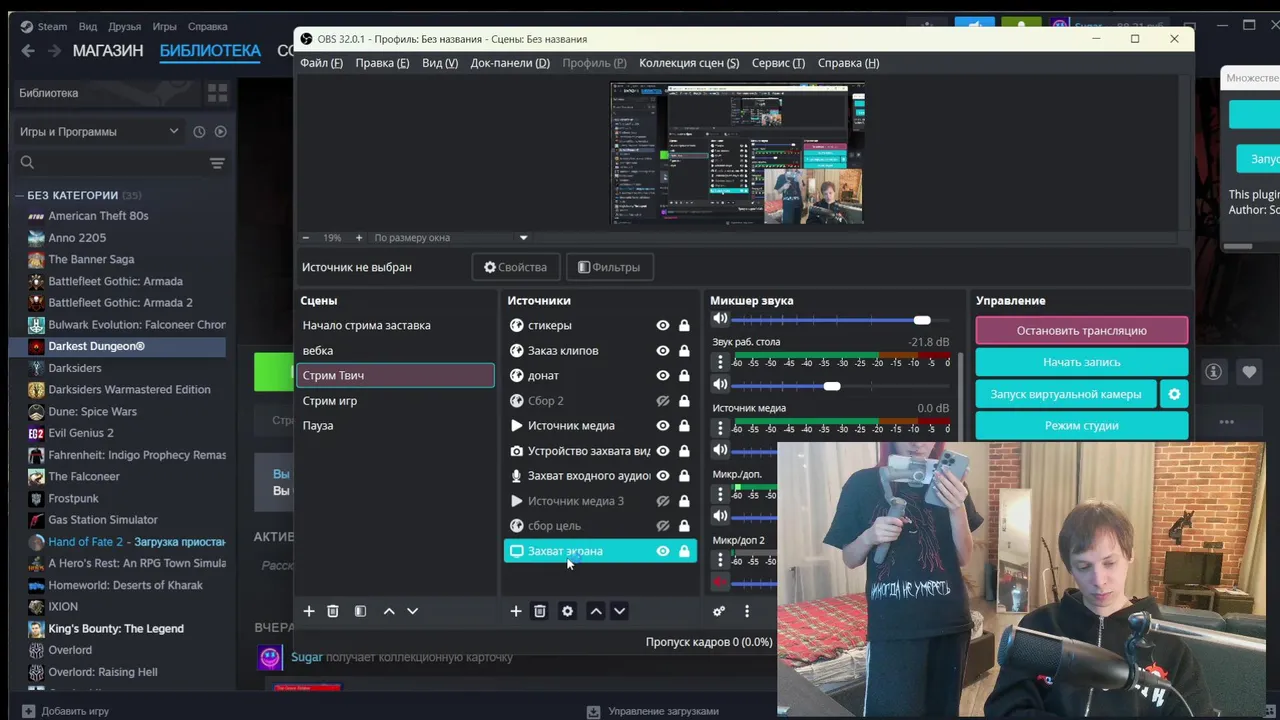Hide the донат source eye toggle
This screenshot has height=720, width=1280.
point(662,376)
